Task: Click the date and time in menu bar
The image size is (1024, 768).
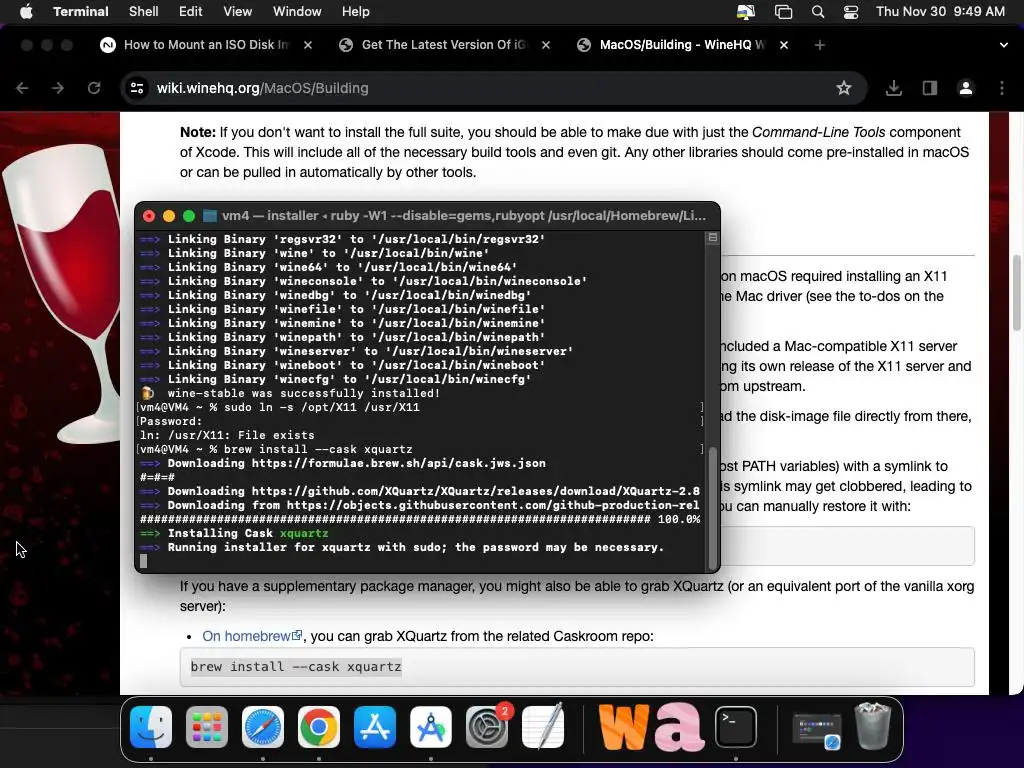Action: tap(940, 11)
